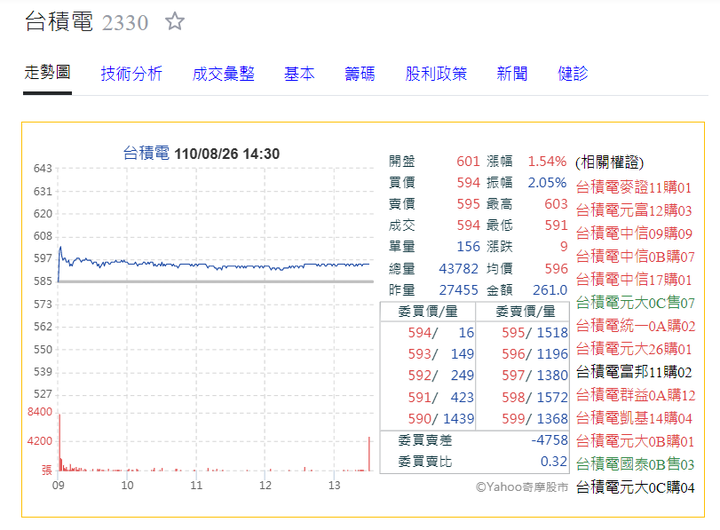Image resolution: width=720 pixels, height=530 pixels.
Task: Open the 新聞 tab
Action: tap(512, 73)
